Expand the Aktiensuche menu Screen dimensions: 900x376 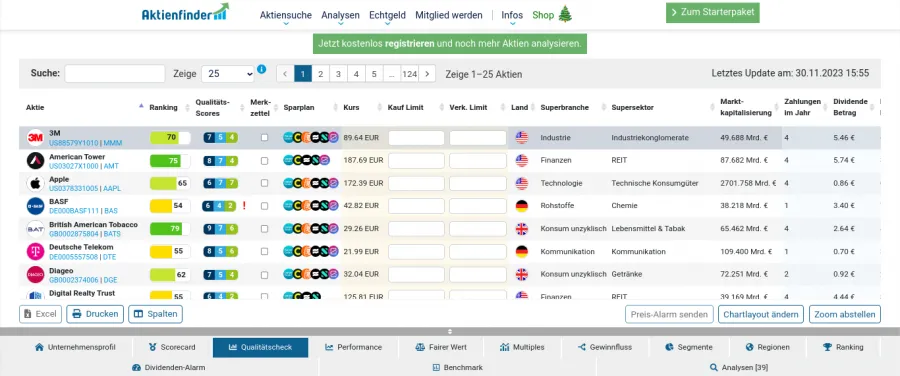point(286,15)
